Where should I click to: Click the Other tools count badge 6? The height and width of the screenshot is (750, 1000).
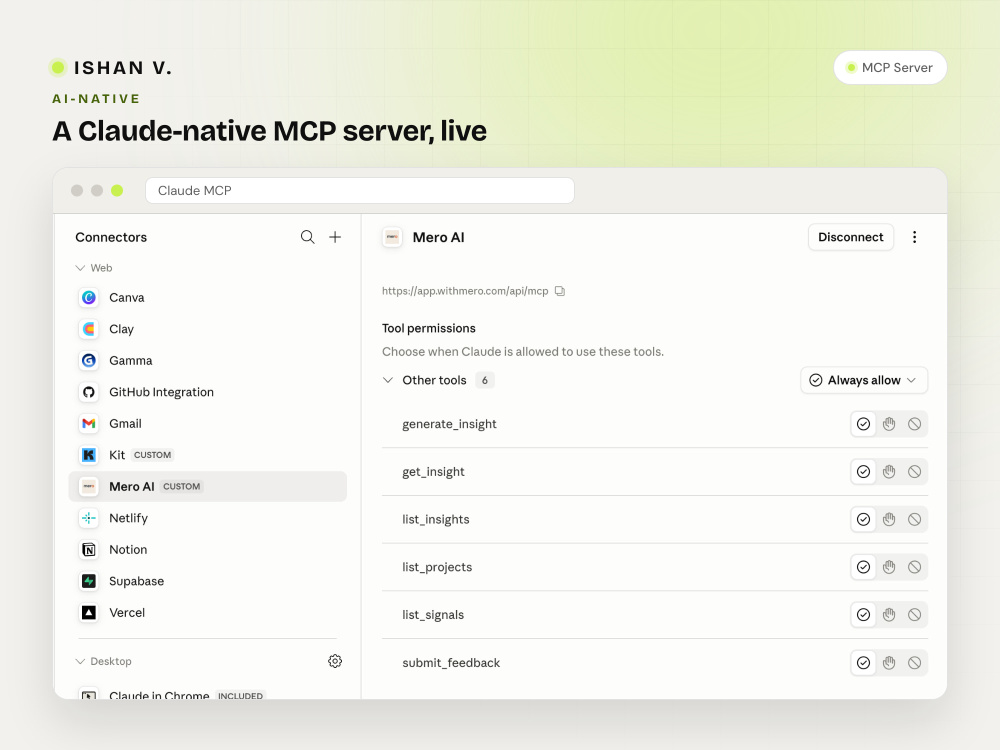pos(485,380)
